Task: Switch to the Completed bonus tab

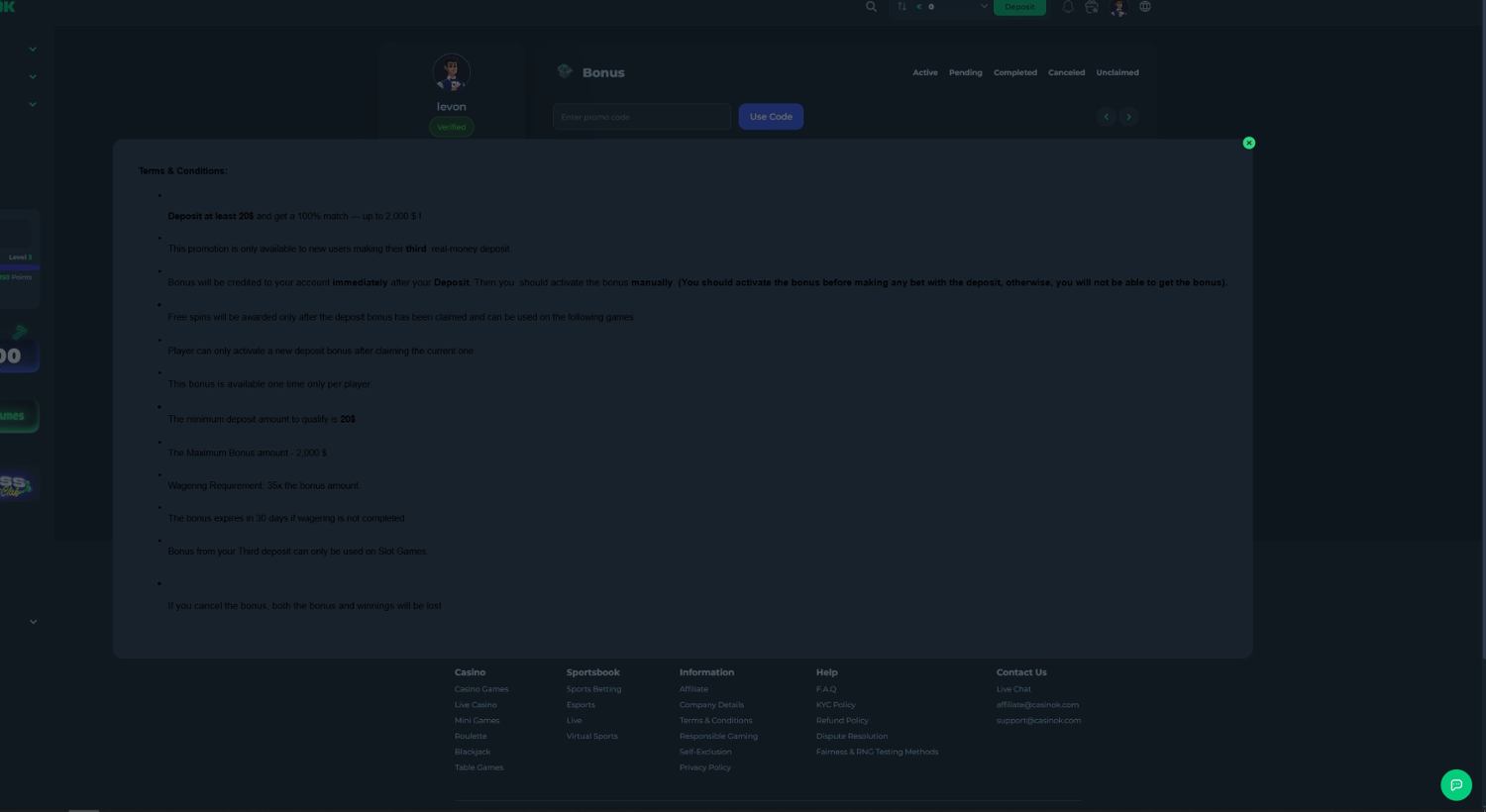Action: click(1014, 72)
